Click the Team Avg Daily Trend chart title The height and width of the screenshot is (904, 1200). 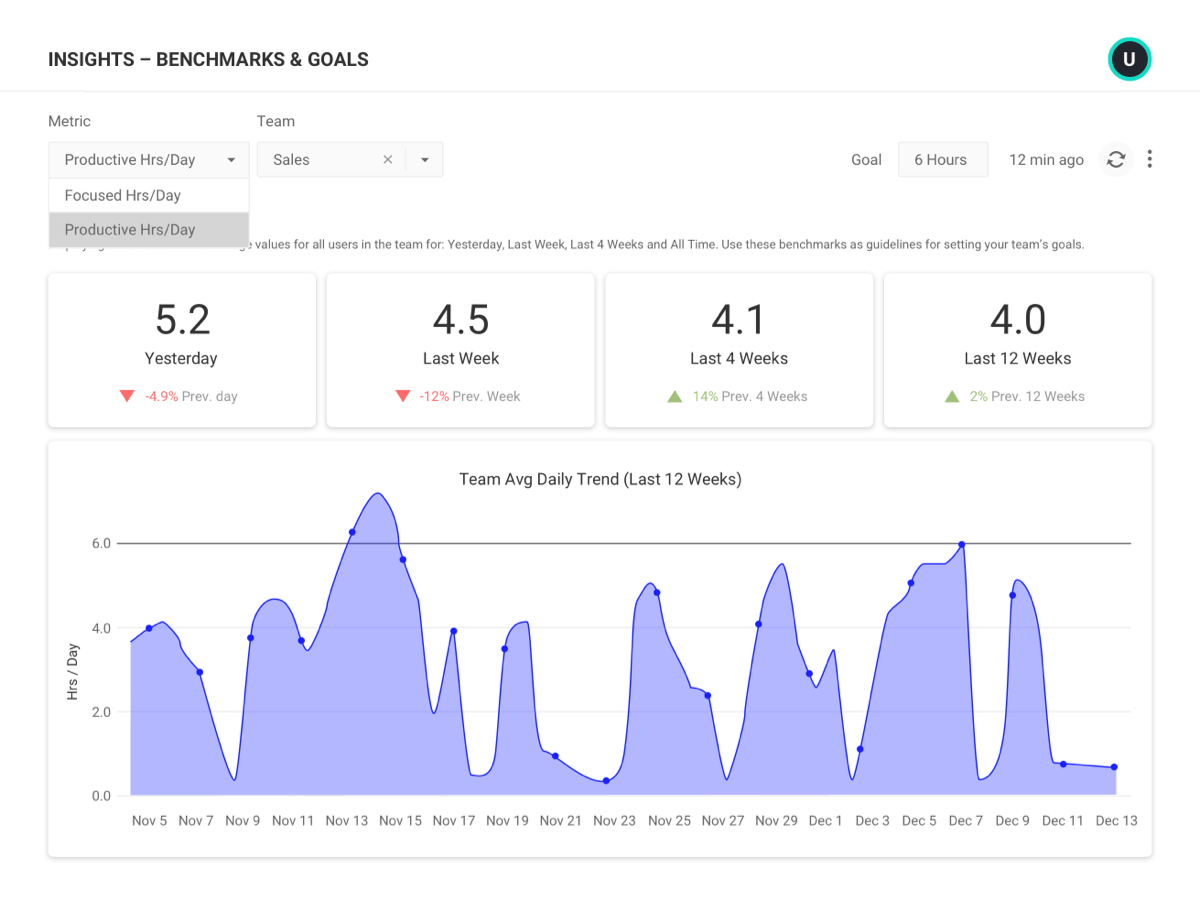coord(600,479)
